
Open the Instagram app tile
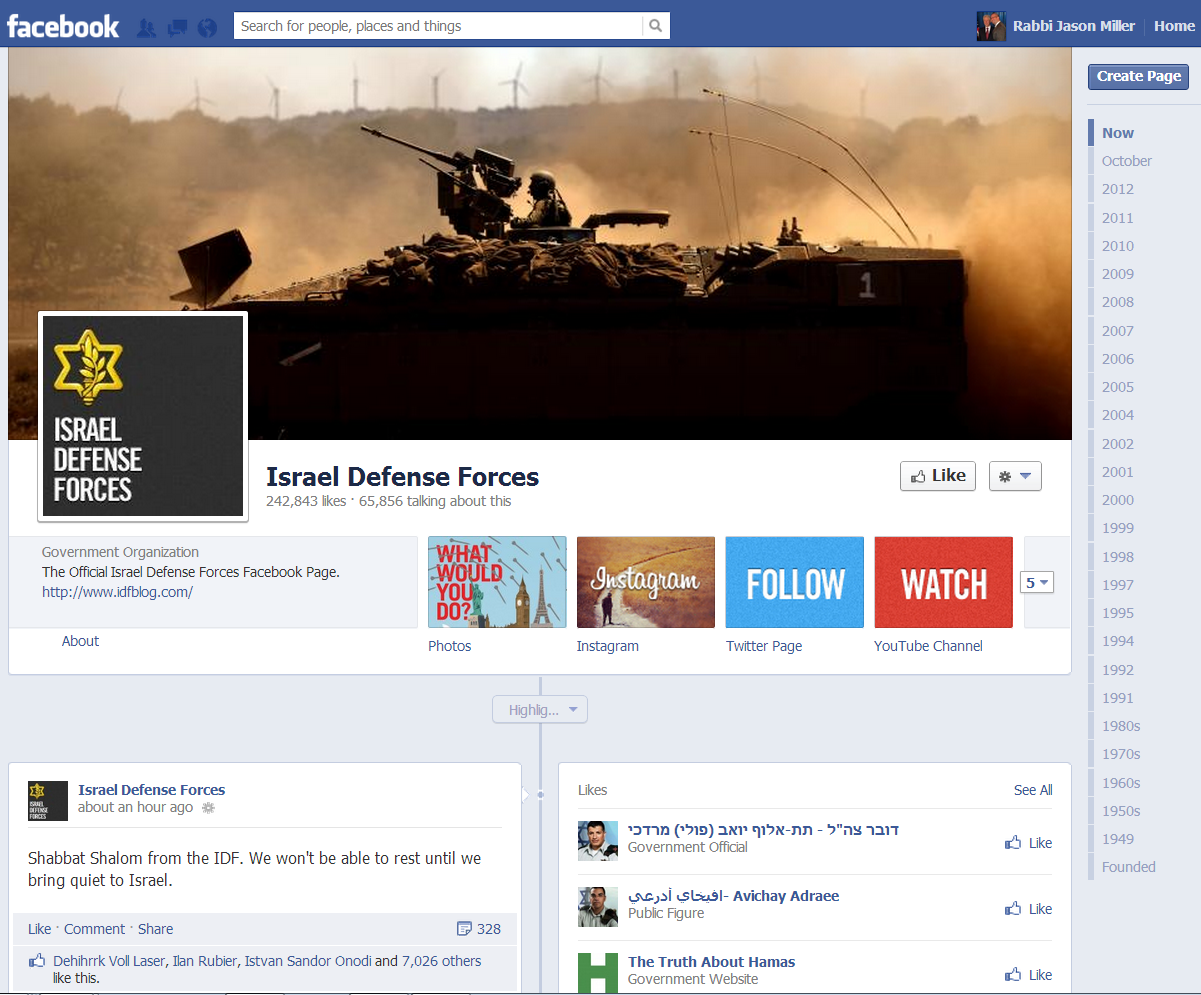coord(646,582)
